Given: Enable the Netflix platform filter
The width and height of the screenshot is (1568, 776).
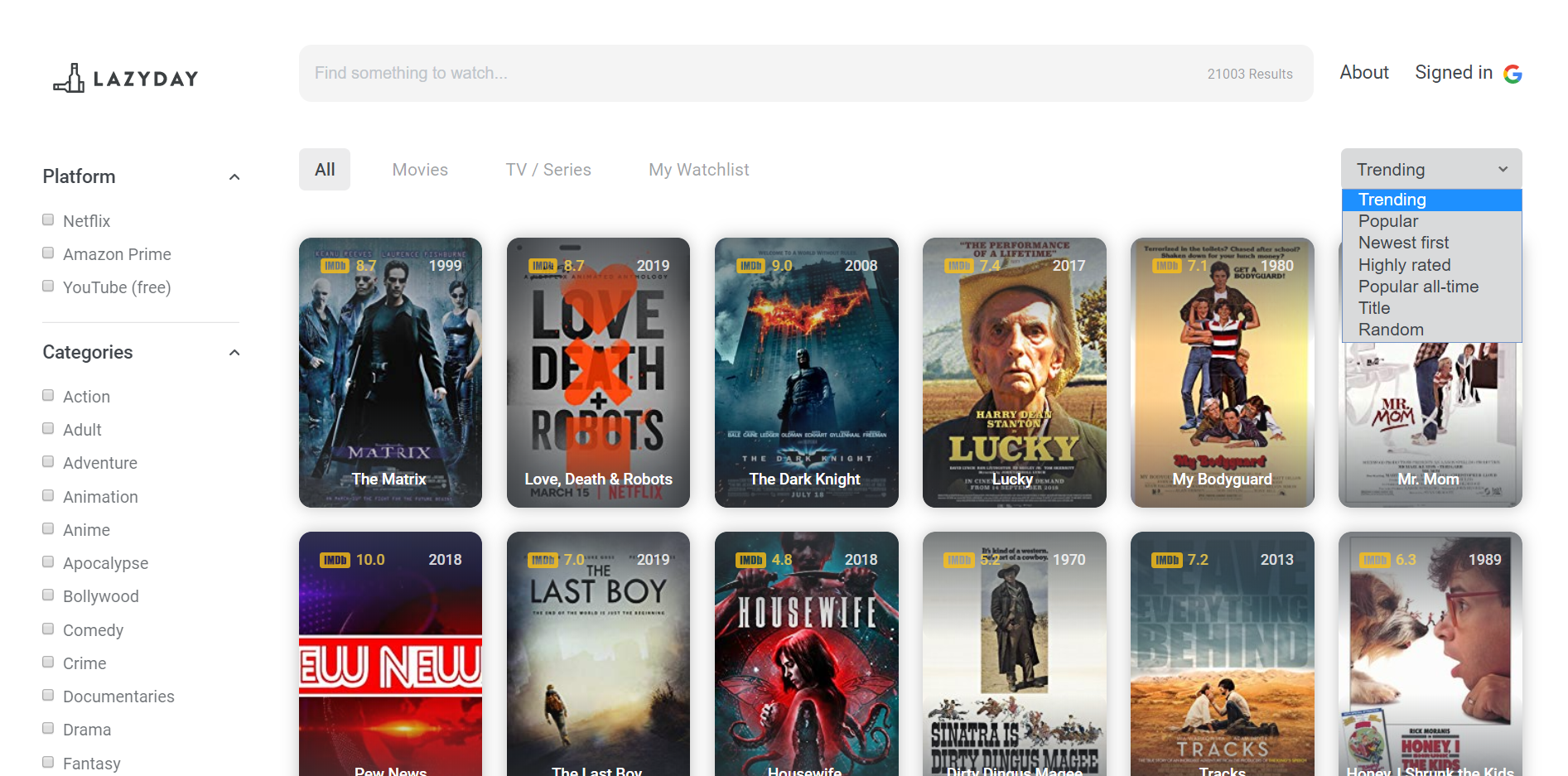Looking at the screenshot, I should coord(48,219).
